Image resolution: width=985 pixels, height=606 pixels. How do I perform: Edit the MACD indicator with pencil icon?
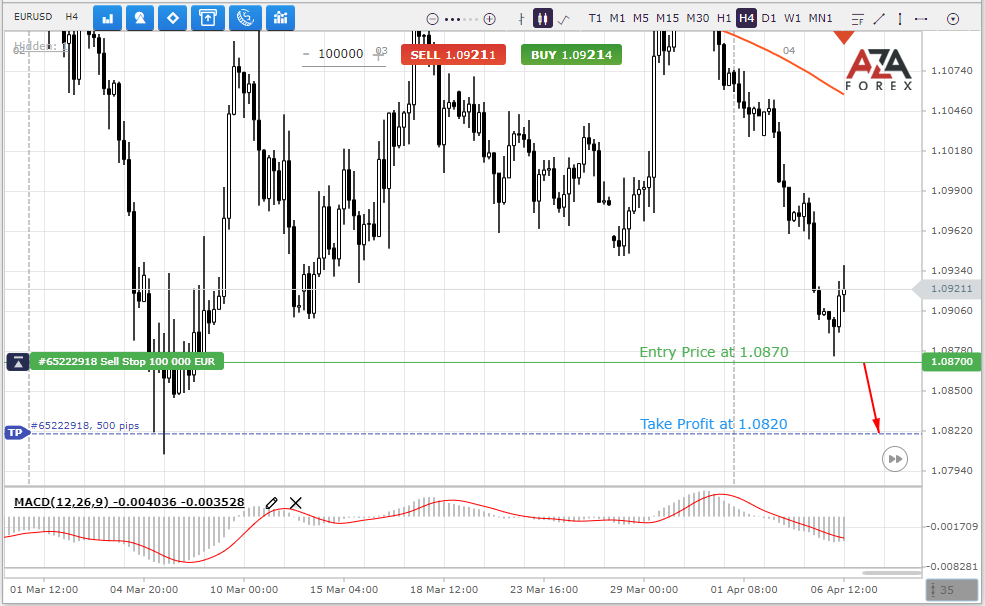(271, 502)
